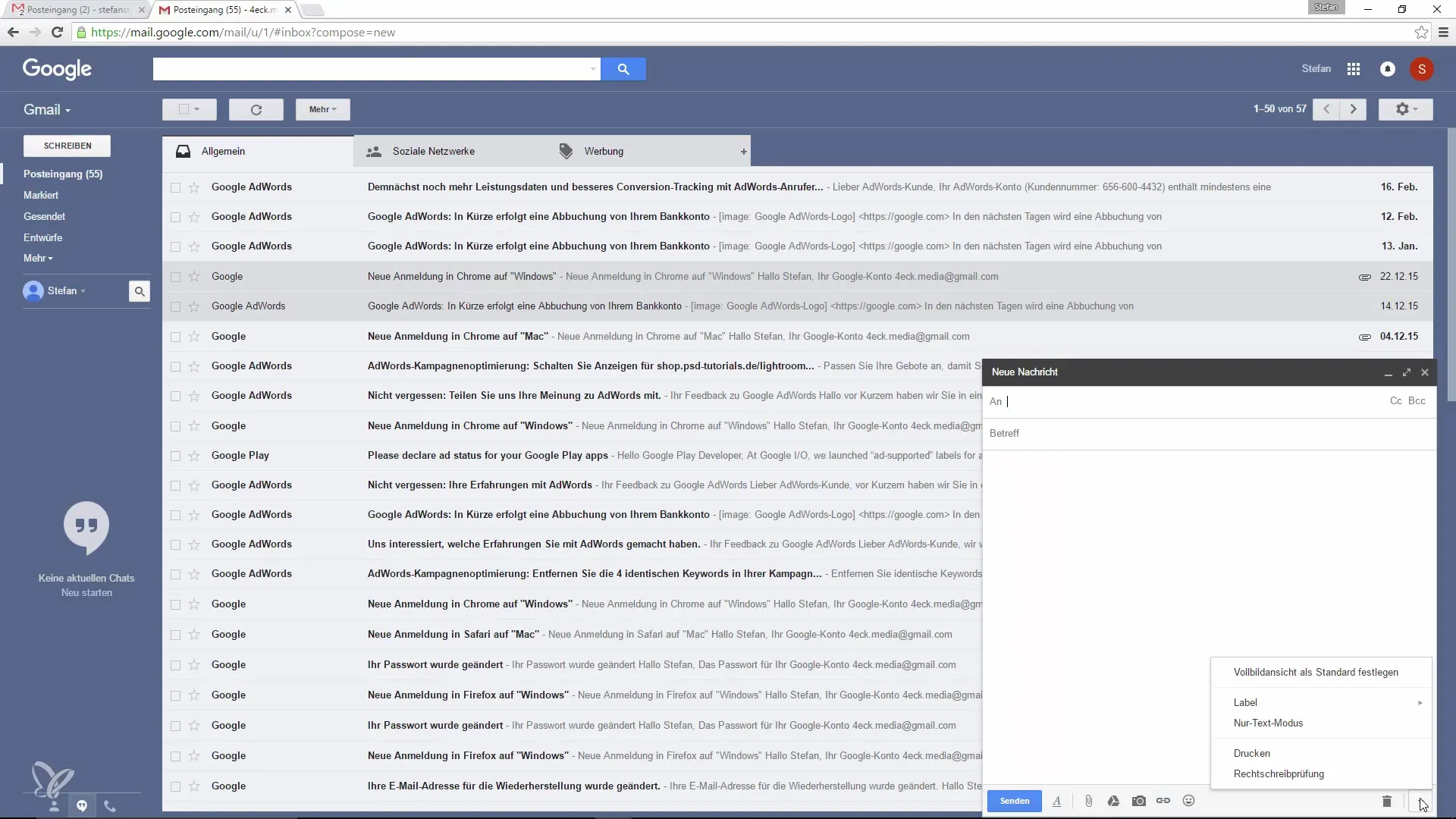Select Vollbildansicht als Standard festlegen
The image size is (1456, 819).
pyautogui.click(x=1321, y=673)
